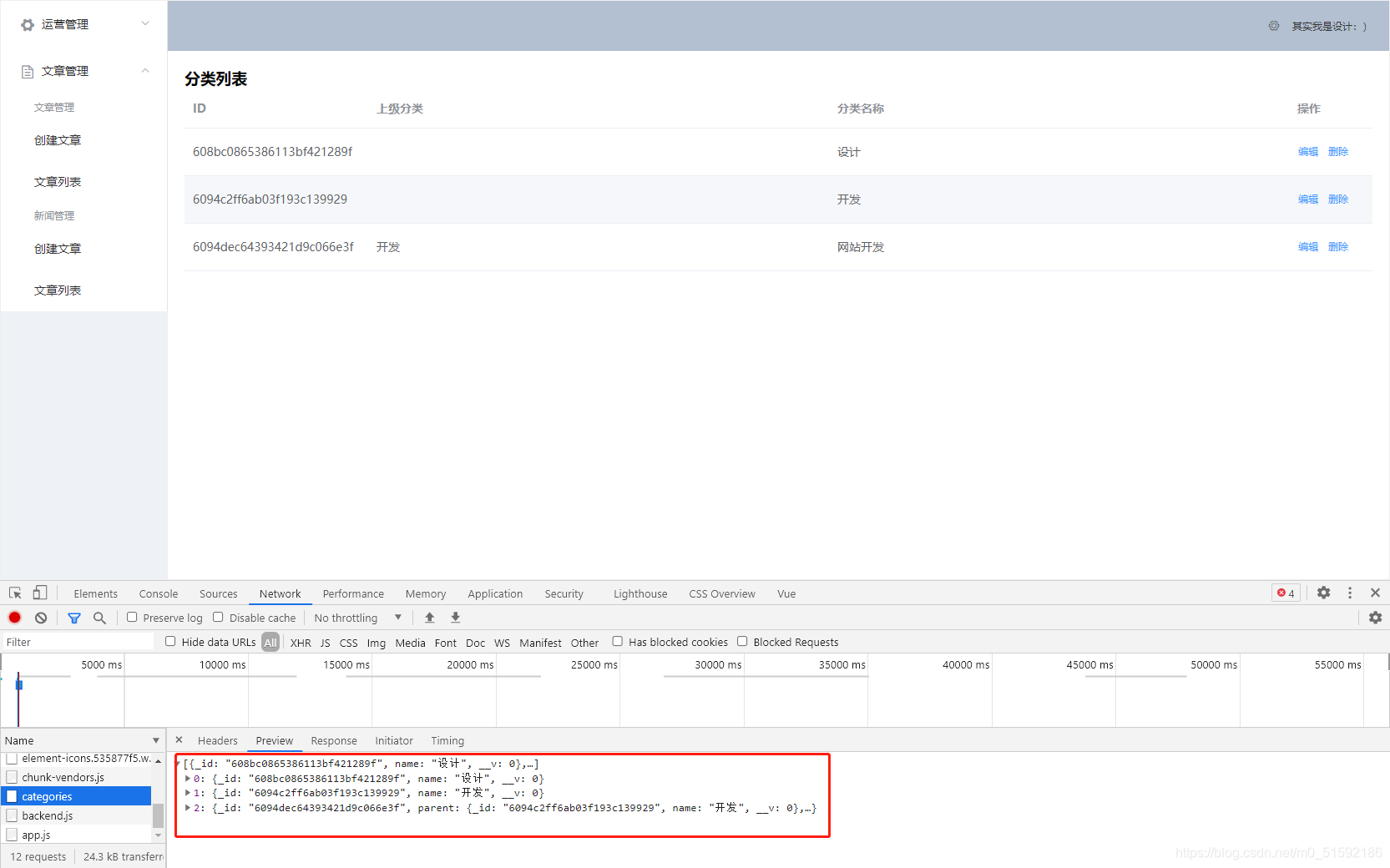Focus the network Filter input field
This screenshot has height=868, width=1390.
click(78, 642)
